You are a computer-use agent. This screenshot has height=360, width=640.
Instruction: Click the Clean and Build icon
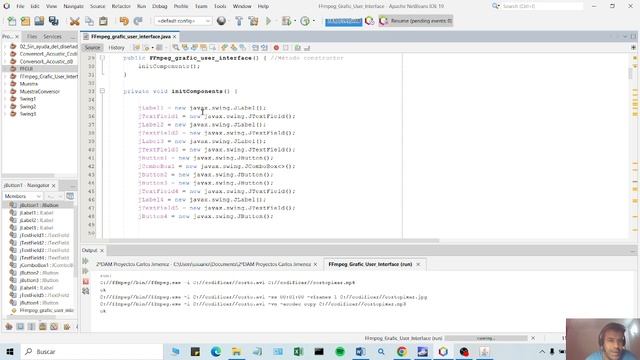[253, 21]
